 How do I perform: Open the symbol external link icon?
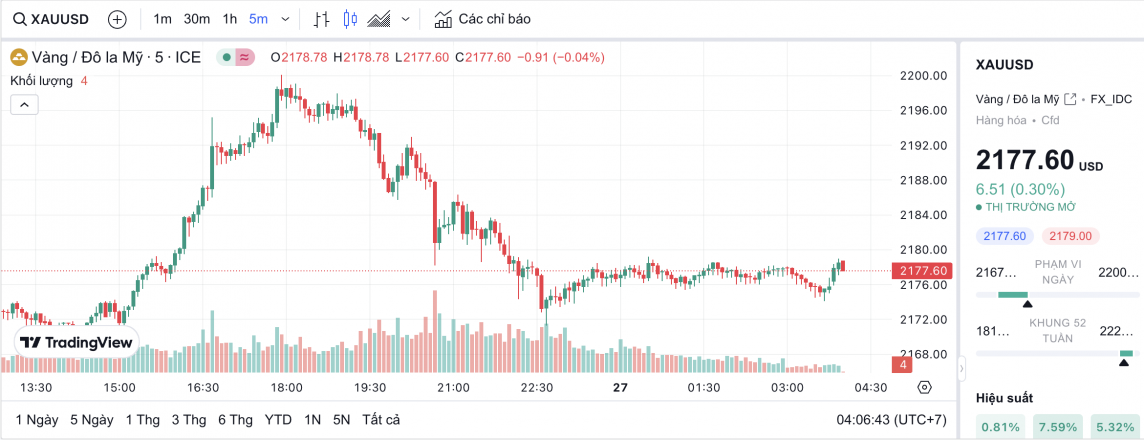pos(1070,98)
